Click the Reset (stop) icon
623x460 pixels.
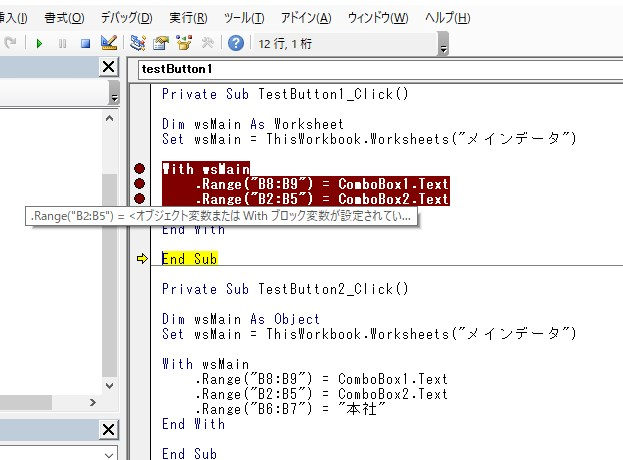click(85, 43)
